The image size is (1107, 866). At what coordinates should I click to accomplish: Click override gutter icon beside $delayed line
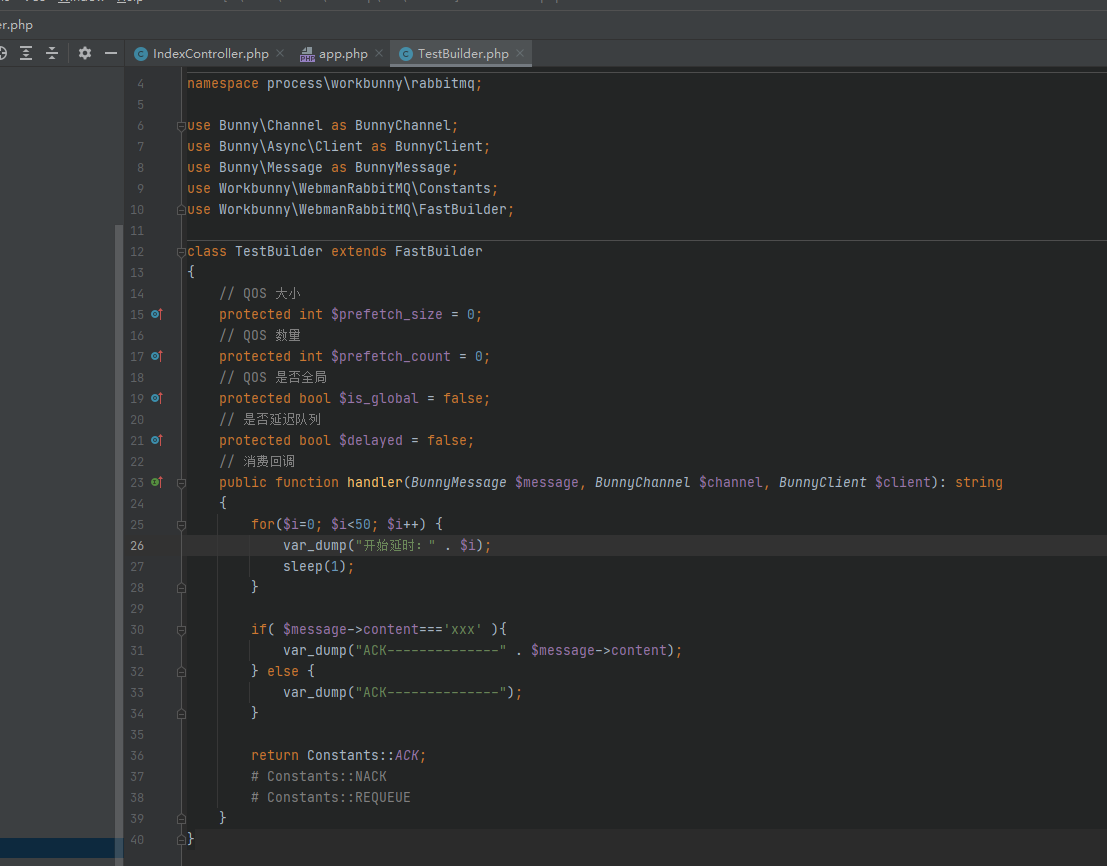coord(157,440)
